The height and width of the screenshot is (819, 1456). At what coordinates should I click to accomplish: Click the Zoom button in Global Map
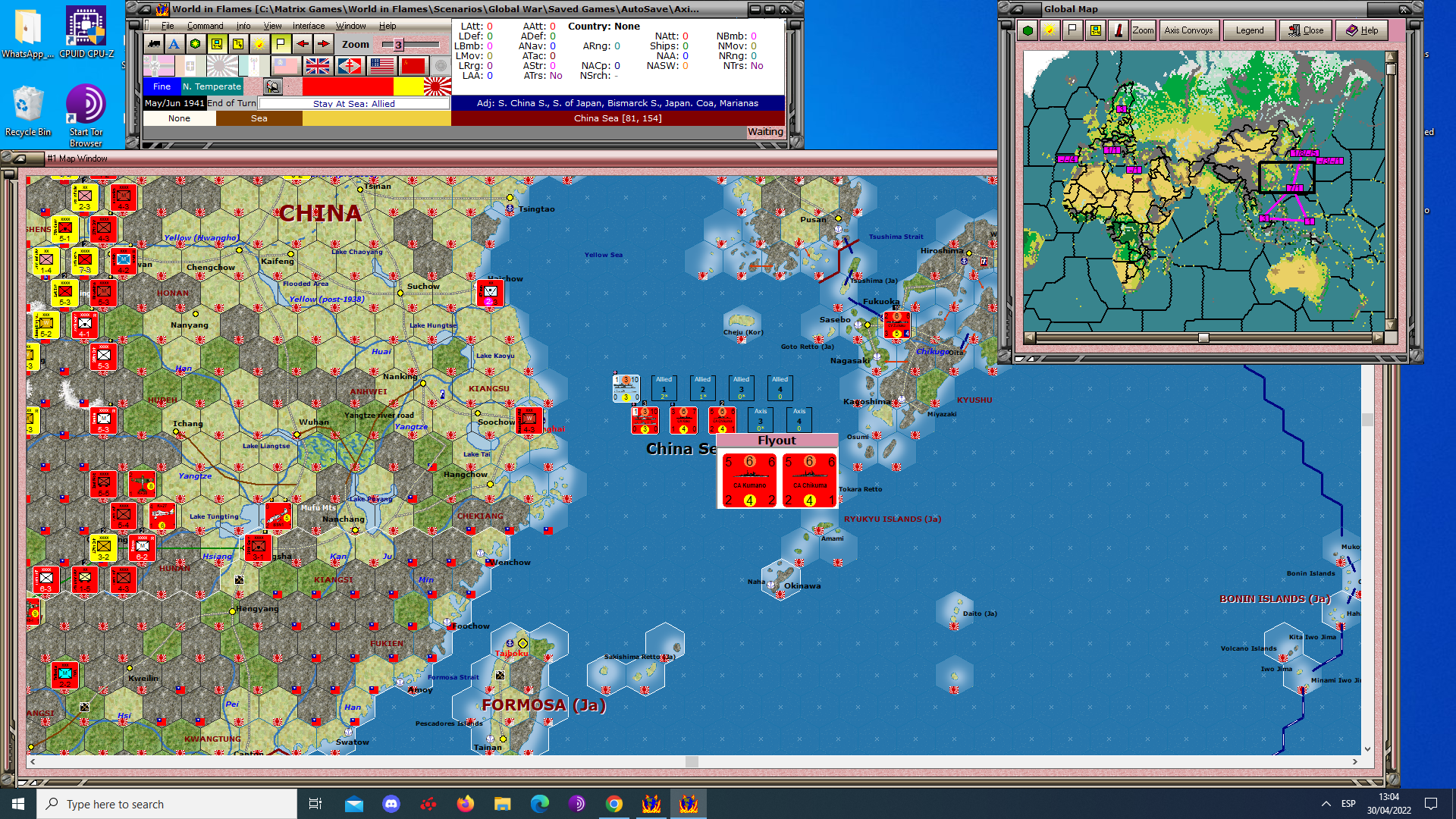click(x=1143, y=30)
